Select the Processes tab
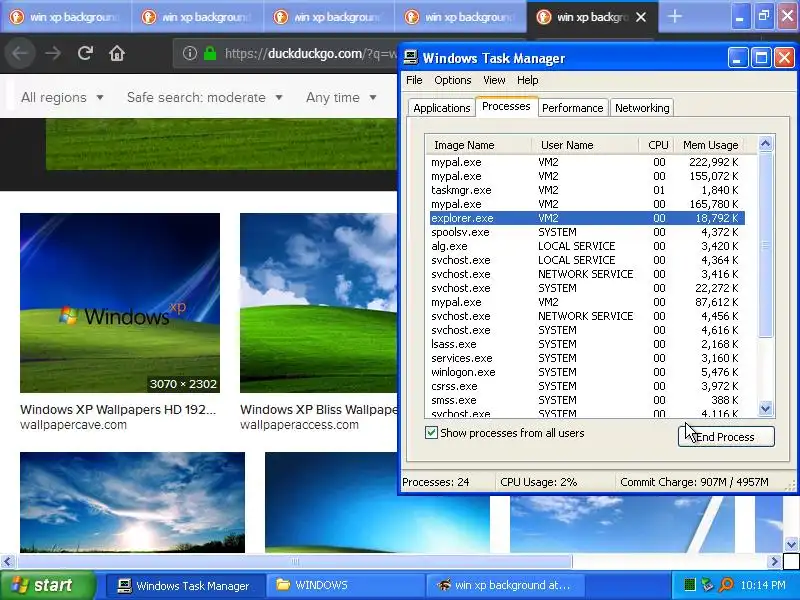Screen dimensions: 800x600 point(506,106)
